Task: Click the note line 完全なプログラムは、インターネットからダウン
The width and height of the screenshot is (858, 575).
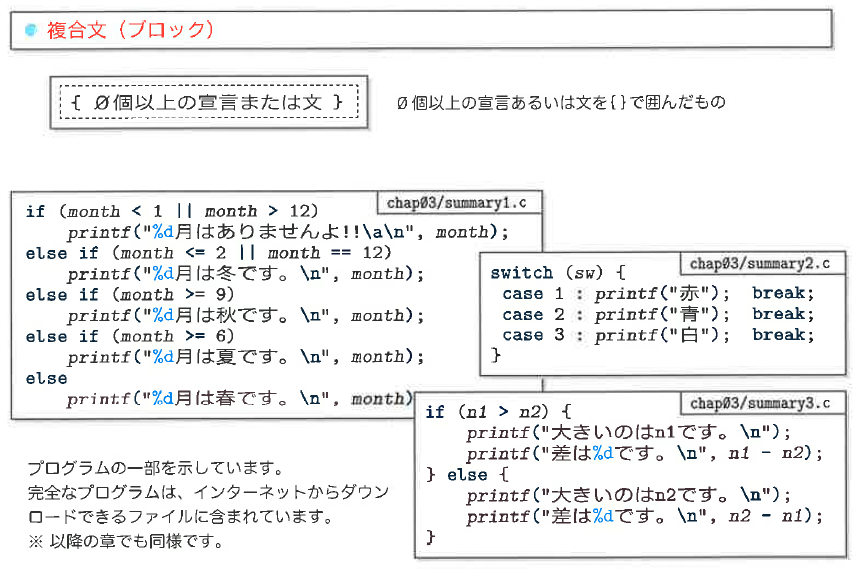Action: pos(208,492)
